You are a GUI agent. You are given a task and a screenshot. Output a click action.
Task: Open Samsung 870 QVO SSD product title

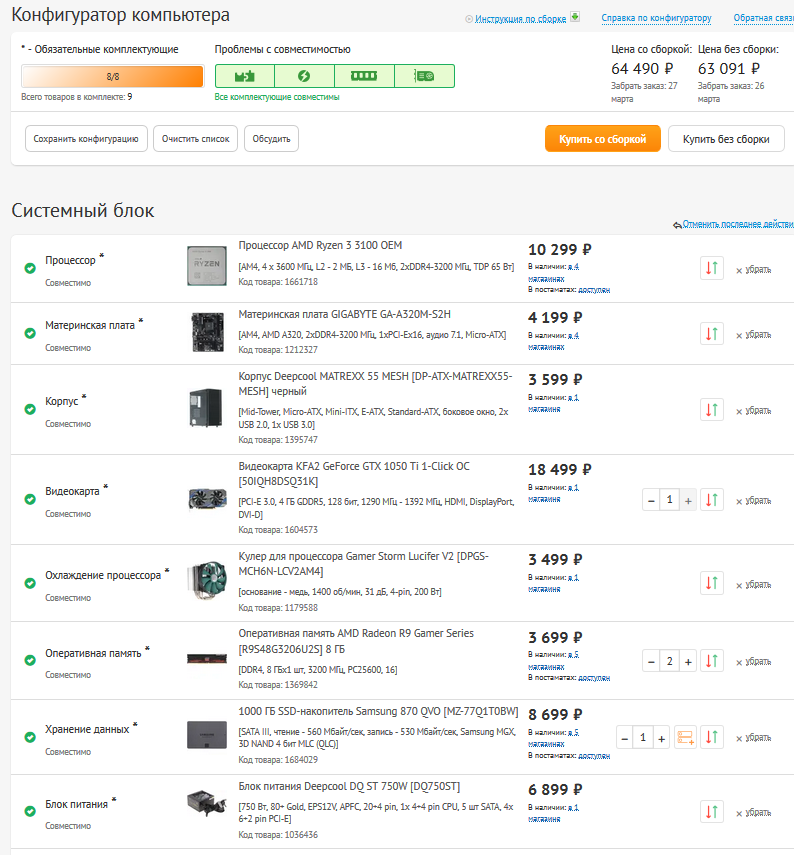point(378,711)
